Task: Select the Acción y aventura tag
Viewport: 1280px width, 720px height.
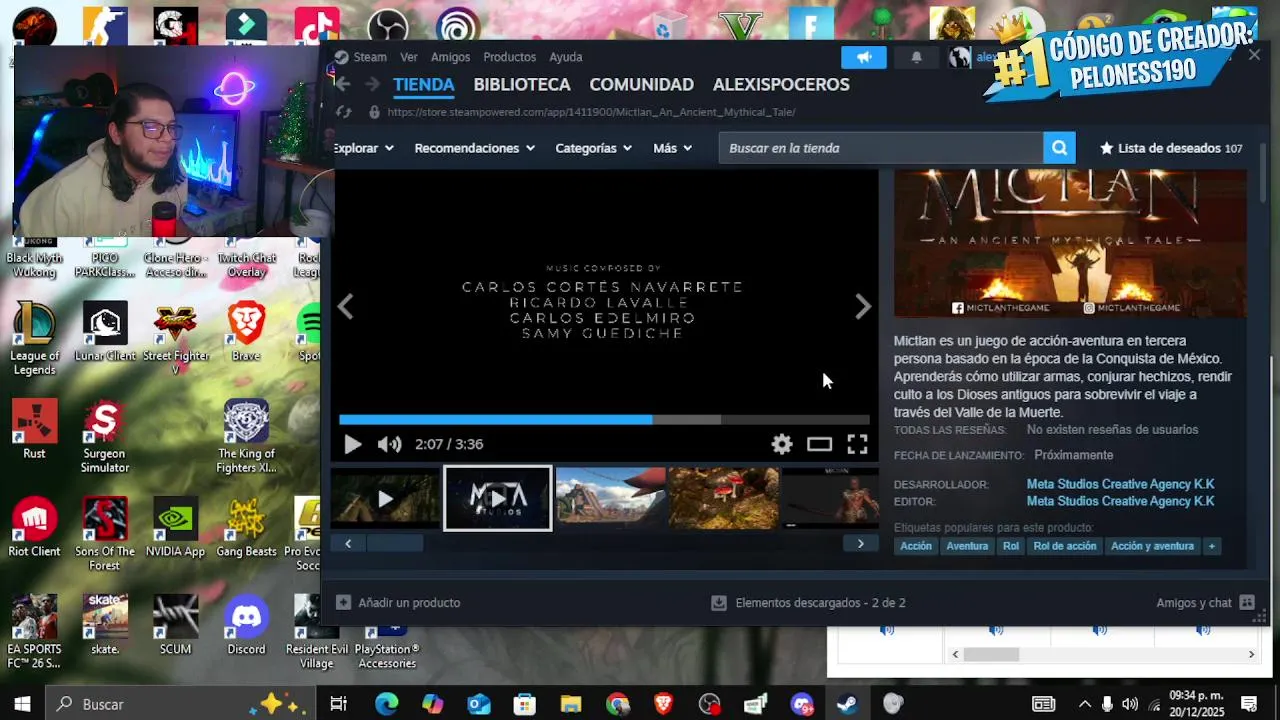Action: tap(1152, 546)
